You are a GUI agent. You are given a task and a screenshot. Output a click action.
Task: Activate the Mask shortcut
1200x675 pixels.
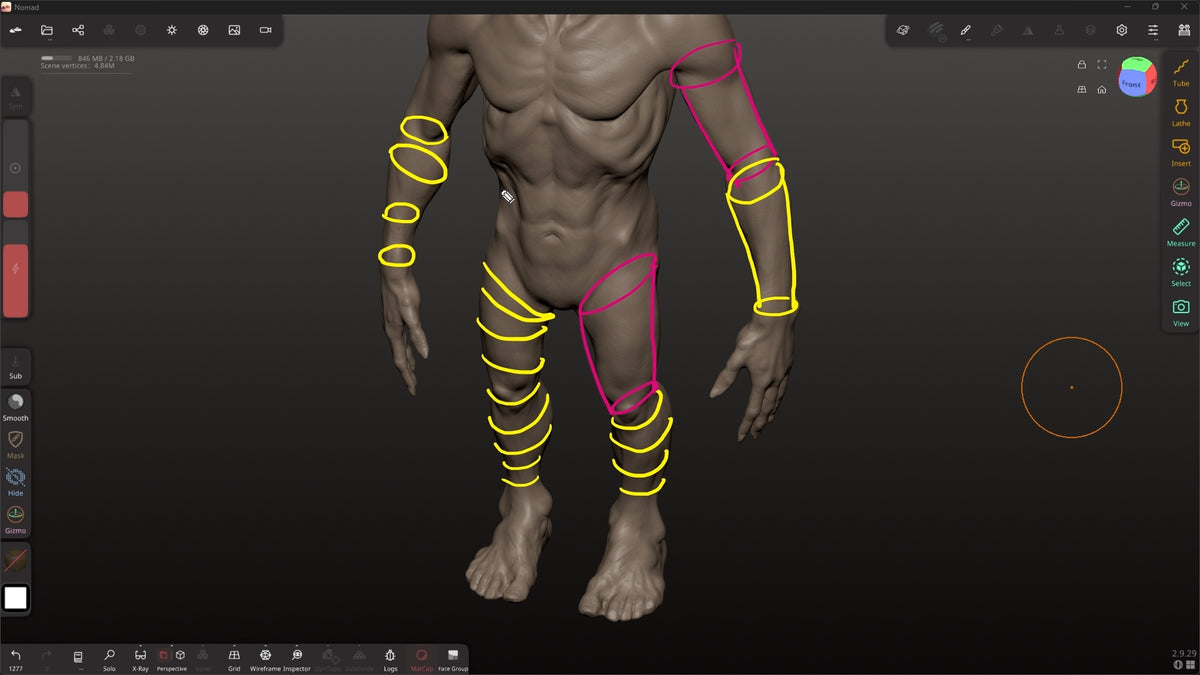(15, 444)
